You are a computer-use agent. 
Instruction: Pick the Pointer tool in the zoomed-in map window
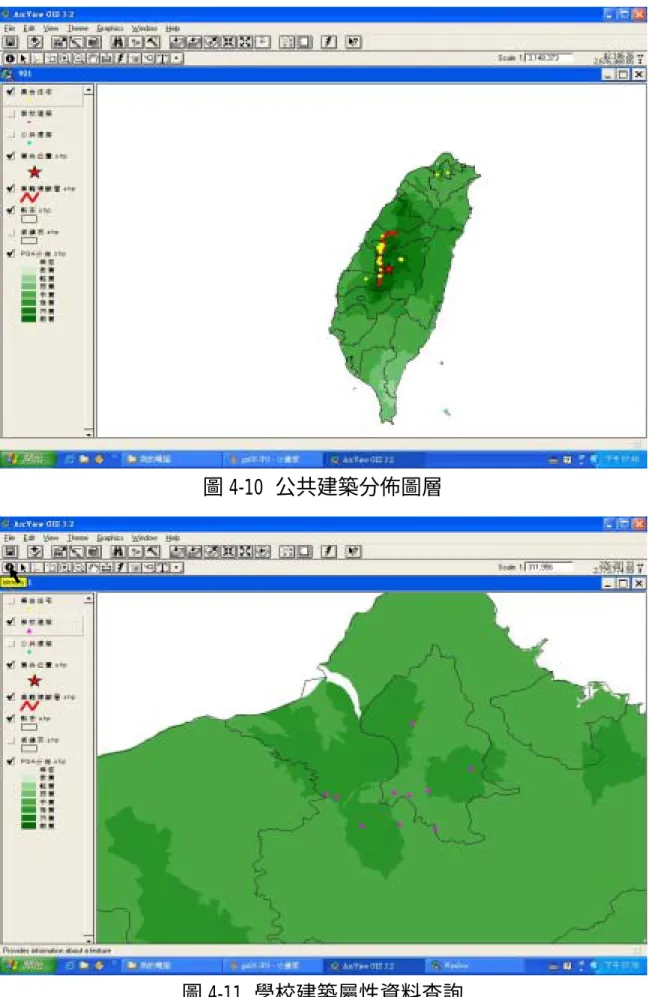click(x=24, y=567)
